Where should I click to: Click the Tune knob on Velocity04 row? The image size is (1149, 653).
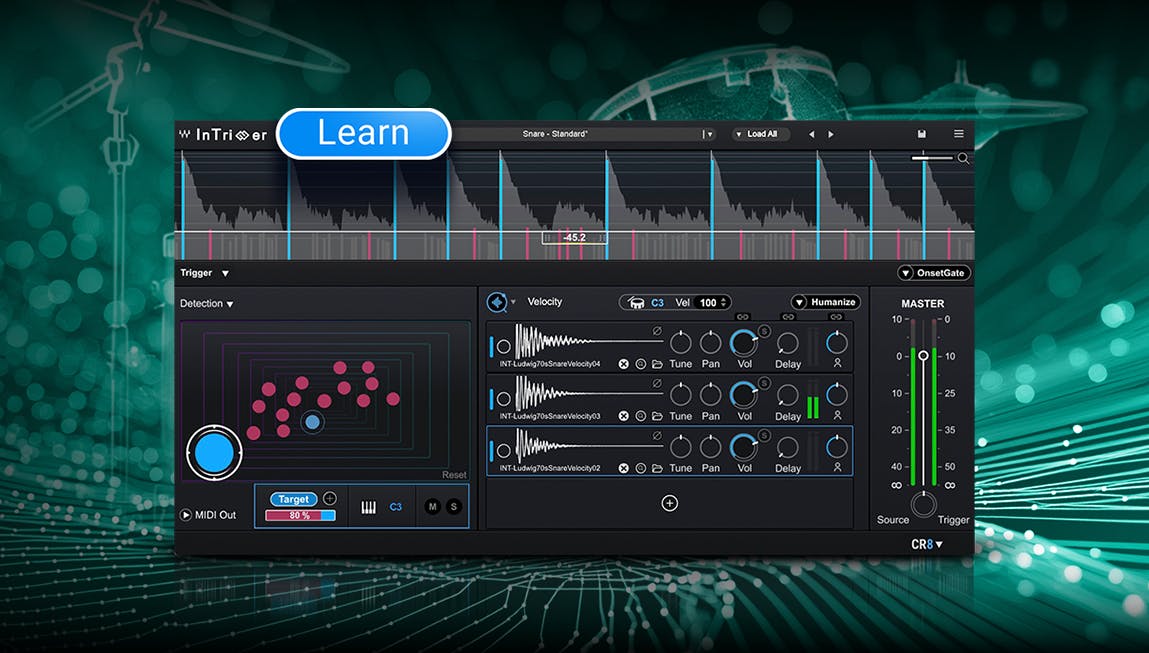681,342
